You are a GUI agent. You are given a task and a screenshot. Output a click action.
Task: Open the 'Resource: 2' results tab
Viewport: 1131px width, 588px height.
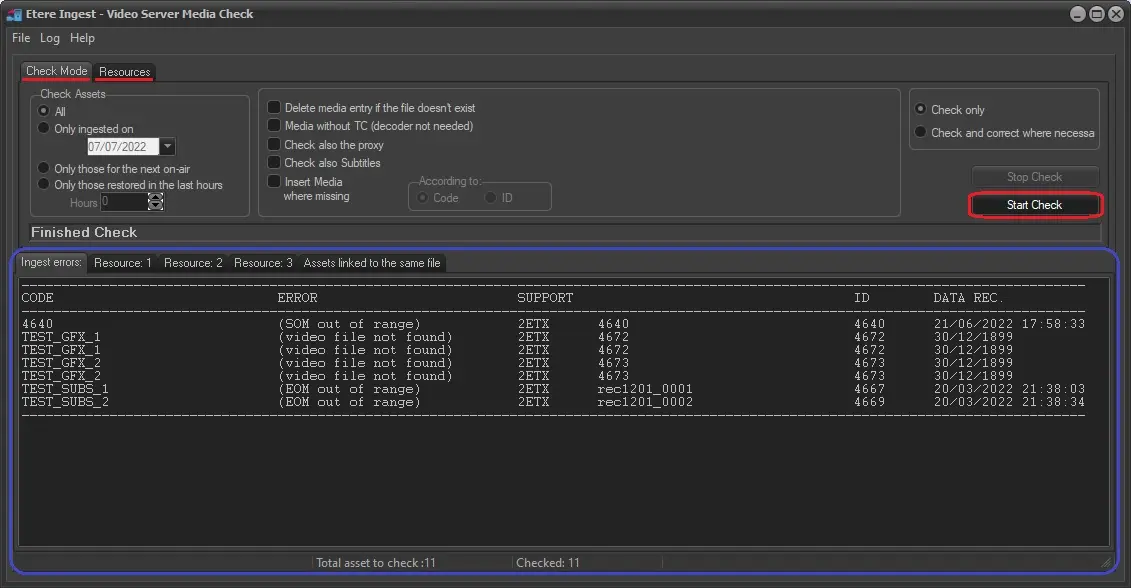193,263
